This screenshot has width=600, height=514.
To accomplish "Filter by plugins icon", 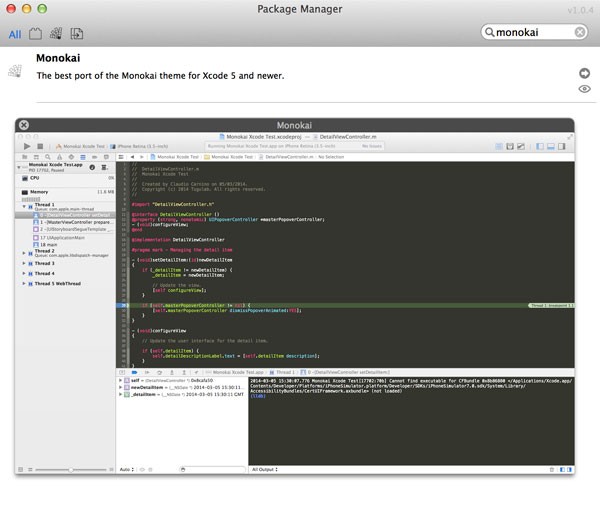I will (35, 34).
